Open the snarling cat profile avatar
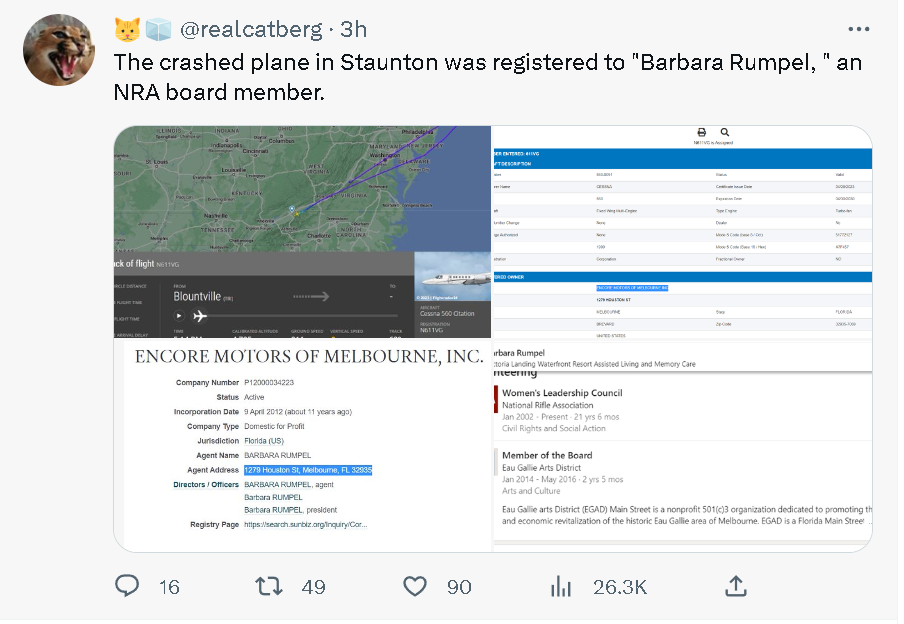Image resolution: width=904 pixels, height=624 pixels. (59, 50)
